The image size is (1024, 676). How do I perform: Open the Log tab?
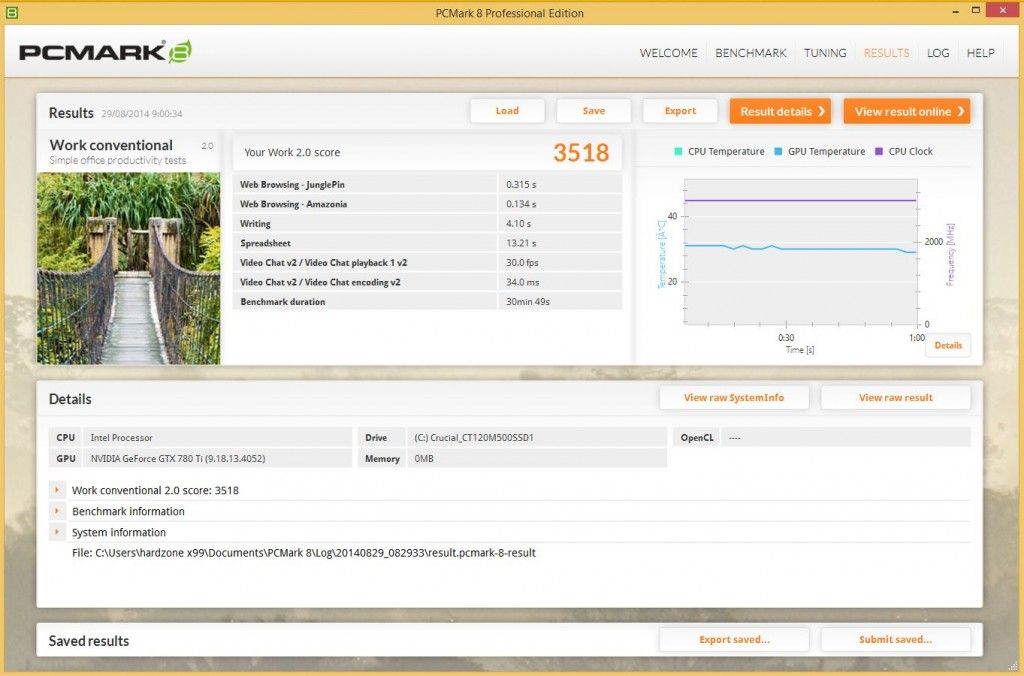(938, 53)
